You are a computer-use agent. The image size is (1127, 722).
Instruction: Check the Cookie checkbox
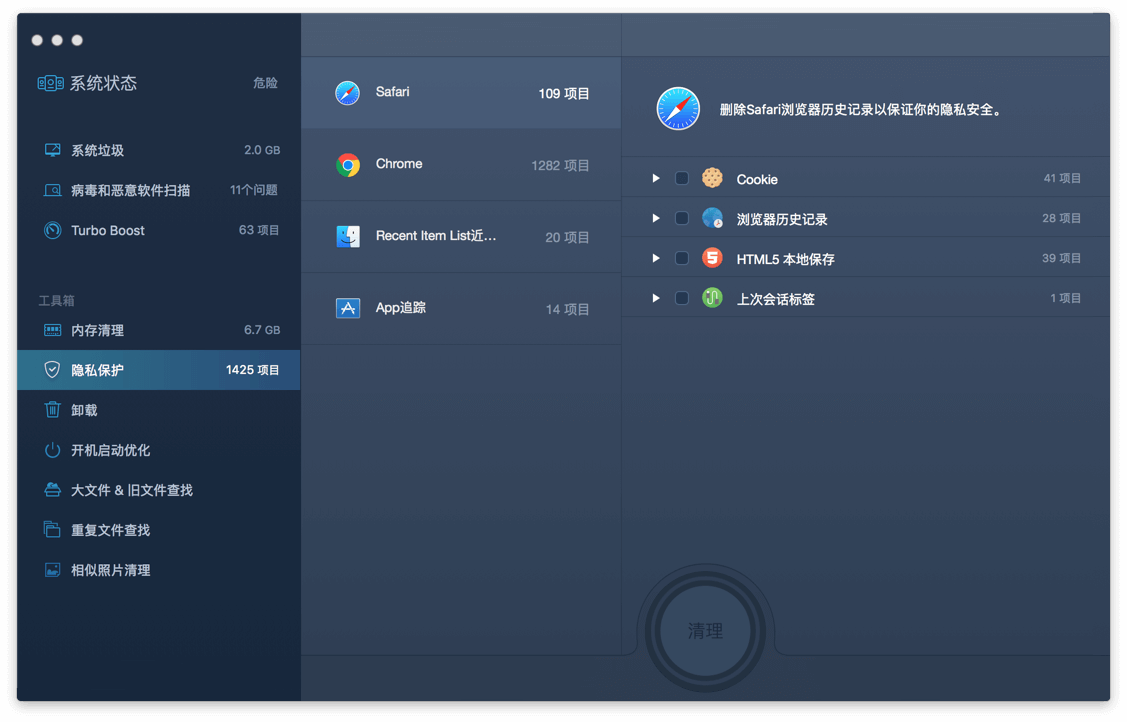click(x=682, y=179)
